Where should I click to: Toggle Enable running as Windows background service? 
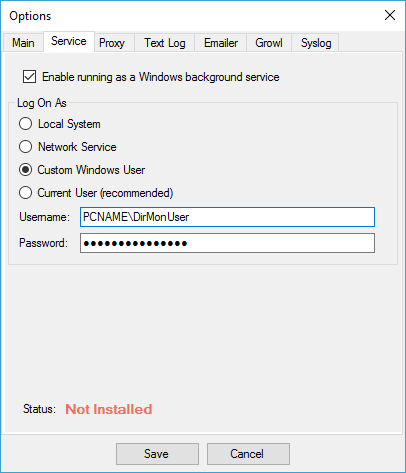point(30,77)
